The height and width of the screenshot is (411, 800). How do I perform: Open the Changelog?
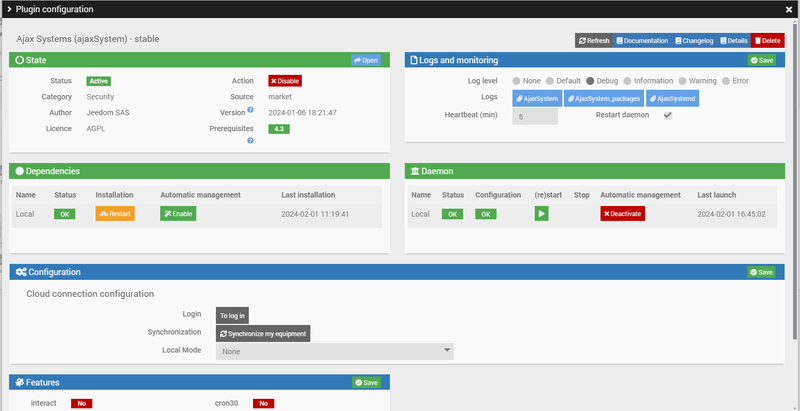coord(694,41)
